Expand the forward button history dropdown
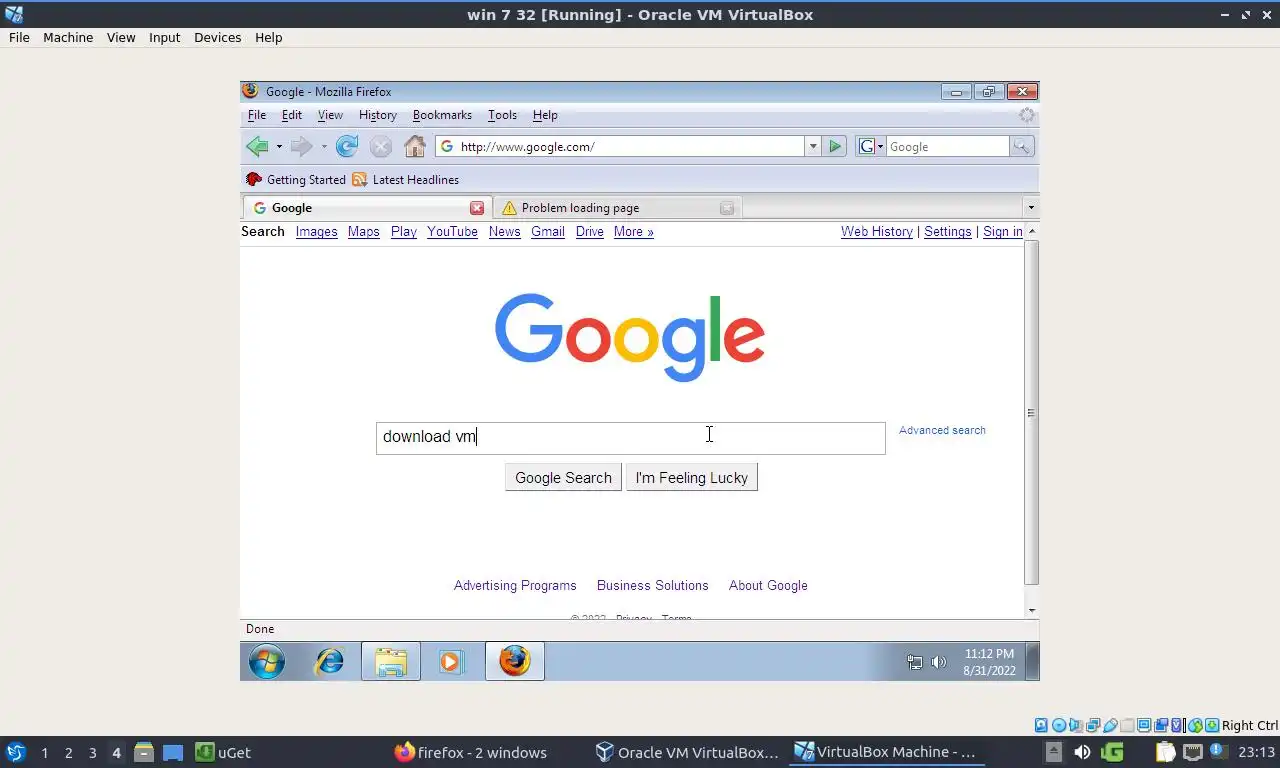This screenshot has width=1280, height=768. click(324, 147)
